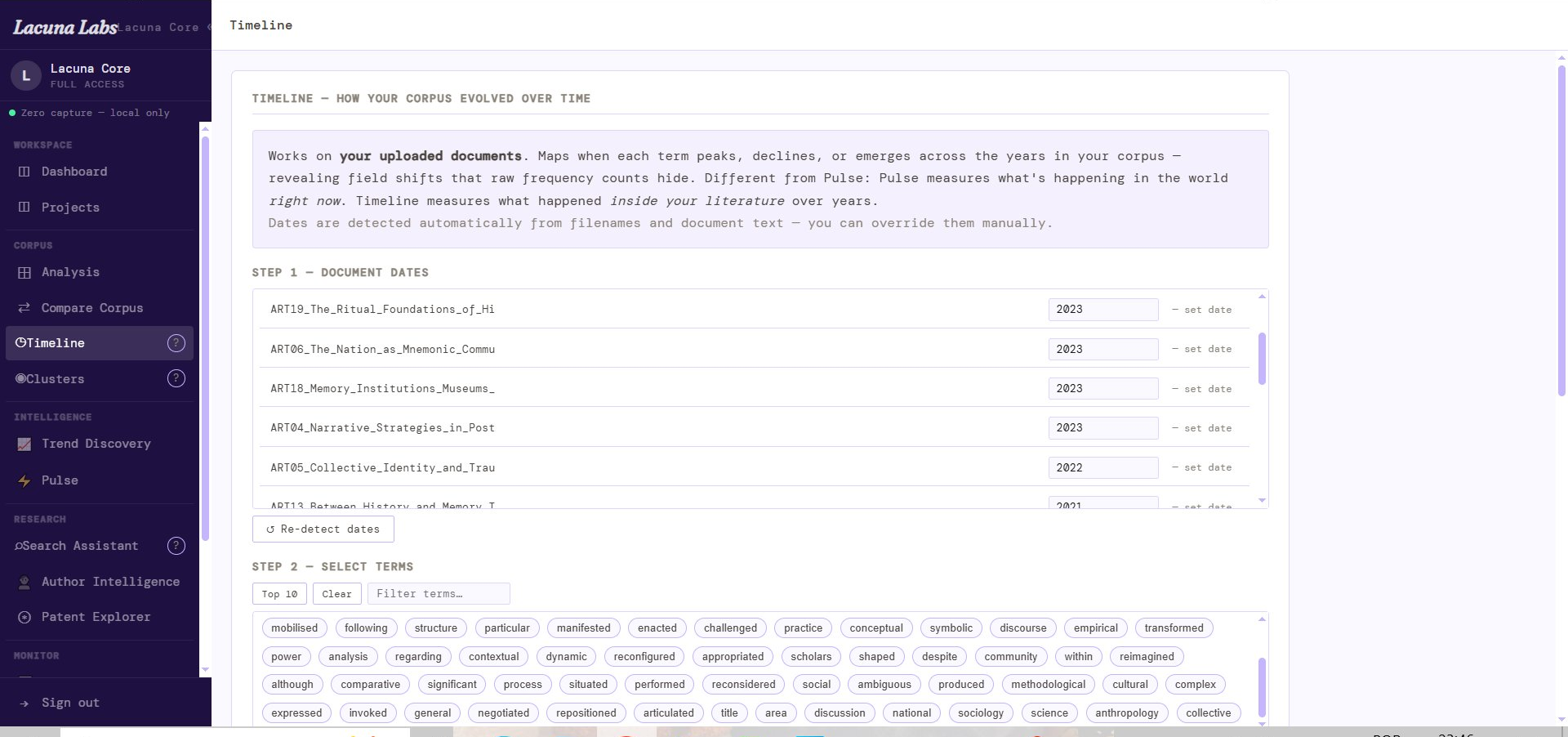Image resolution: width=1568 pixels, height=737 pixels.
Task: Toggle the 'discourse' term chip
Action: (x=1022, y=628)
